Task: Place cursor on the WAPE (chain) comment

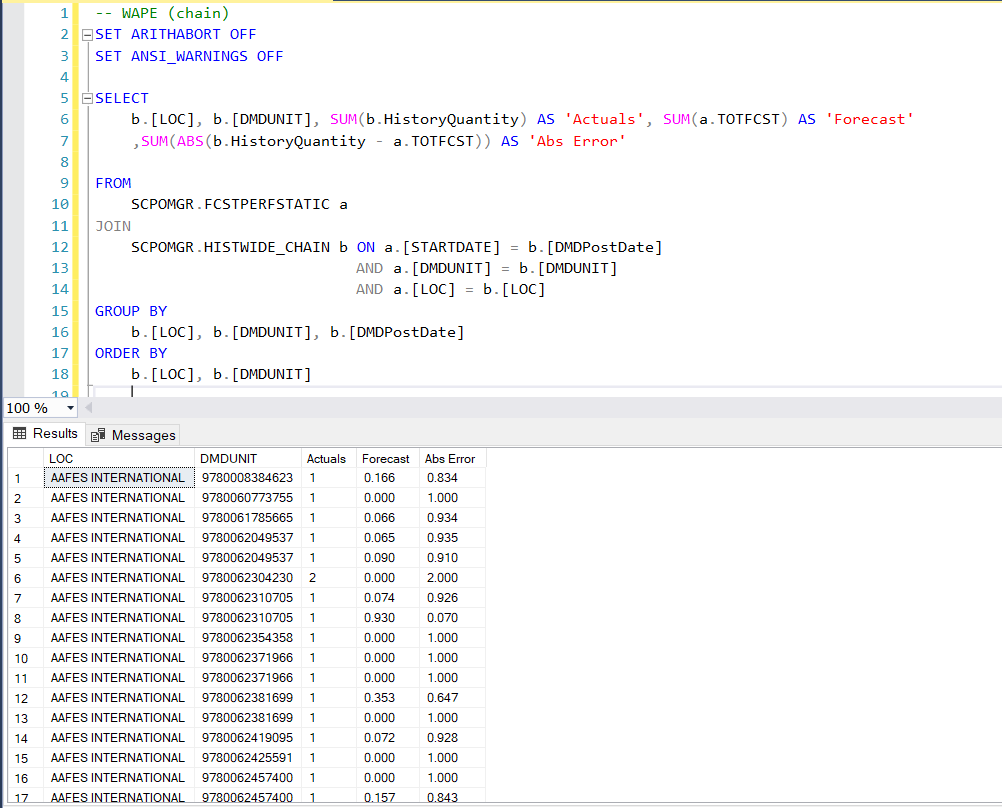Action: [162, 13]
